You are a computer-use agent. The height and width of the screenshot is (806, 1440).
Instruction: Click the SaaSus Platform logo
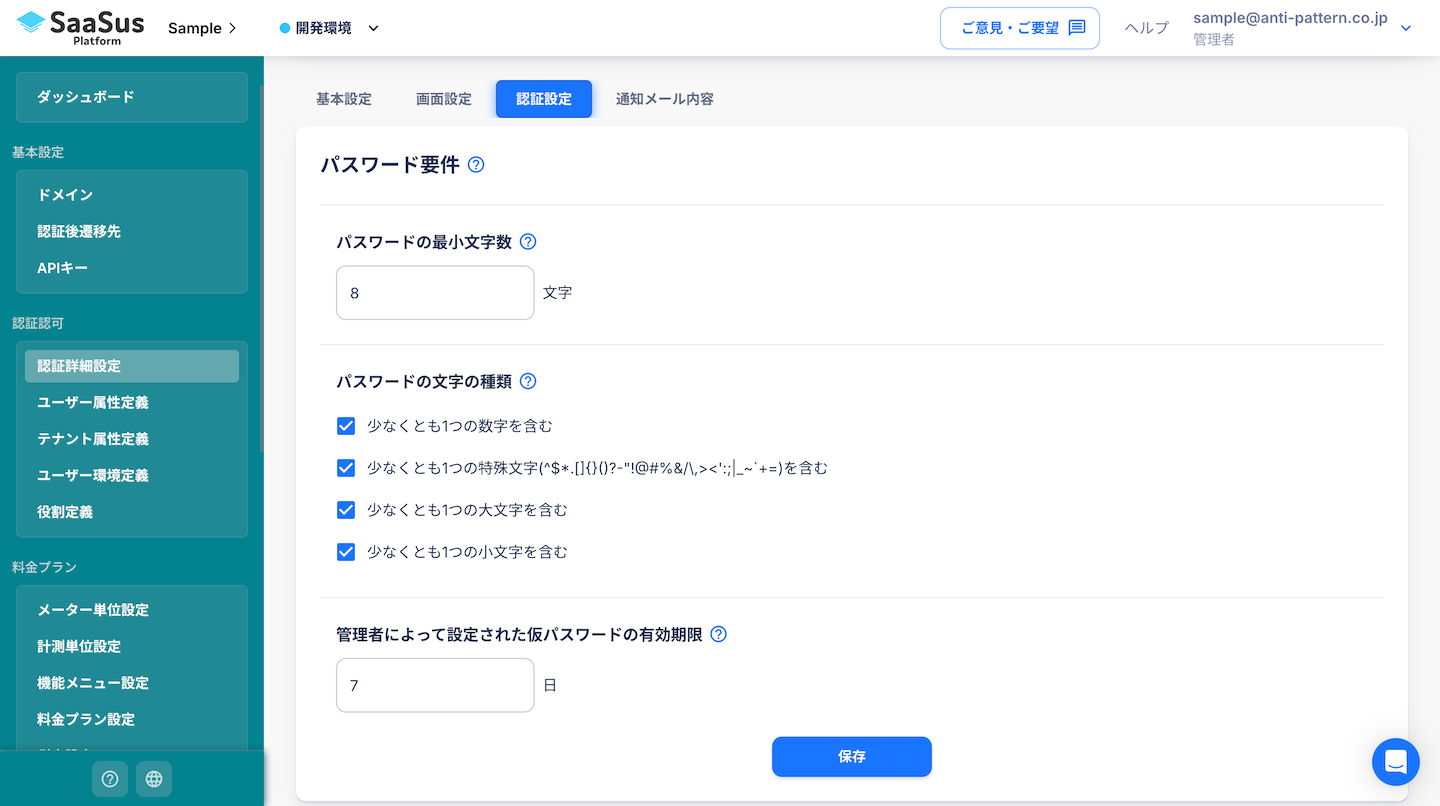81,27
